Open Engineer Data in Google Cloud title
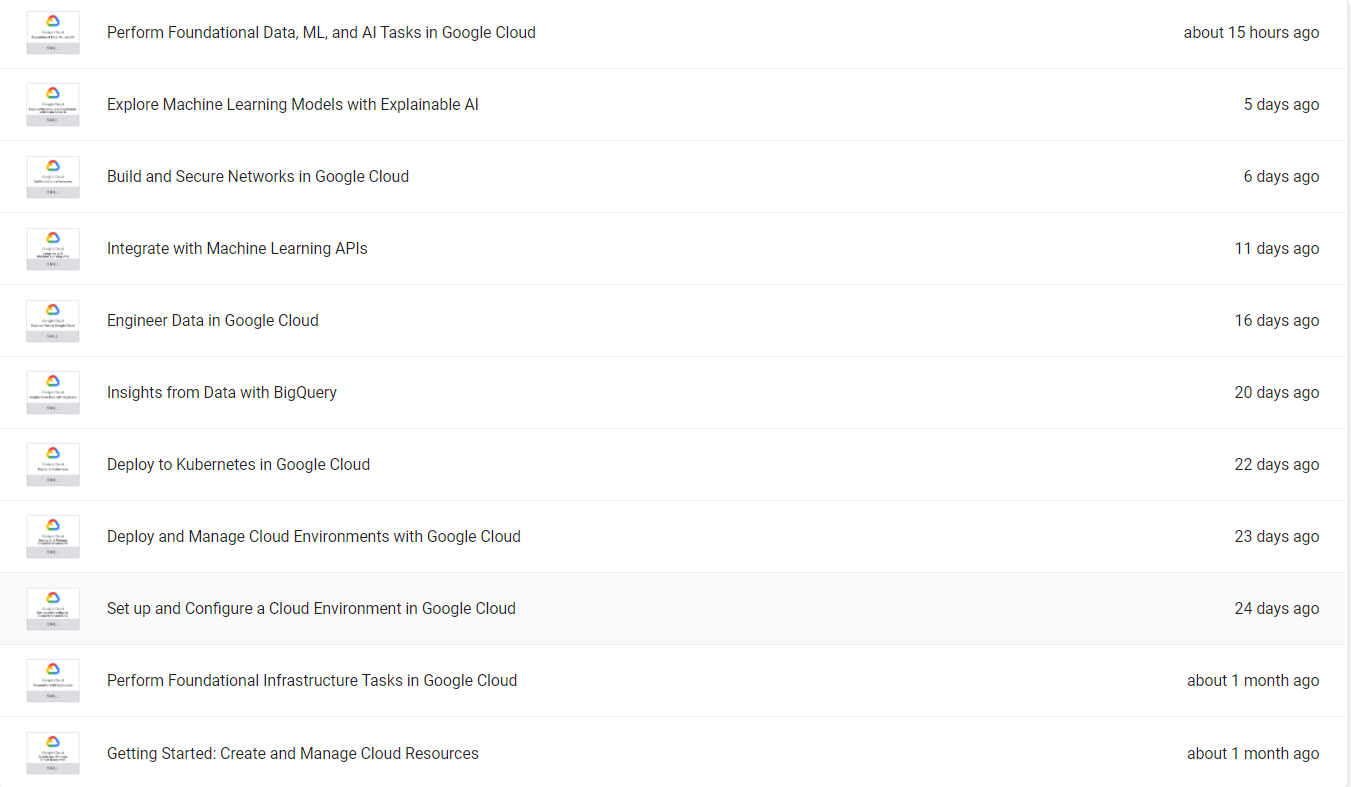This screenshot has height=787, width=1351. click(213, 321)
